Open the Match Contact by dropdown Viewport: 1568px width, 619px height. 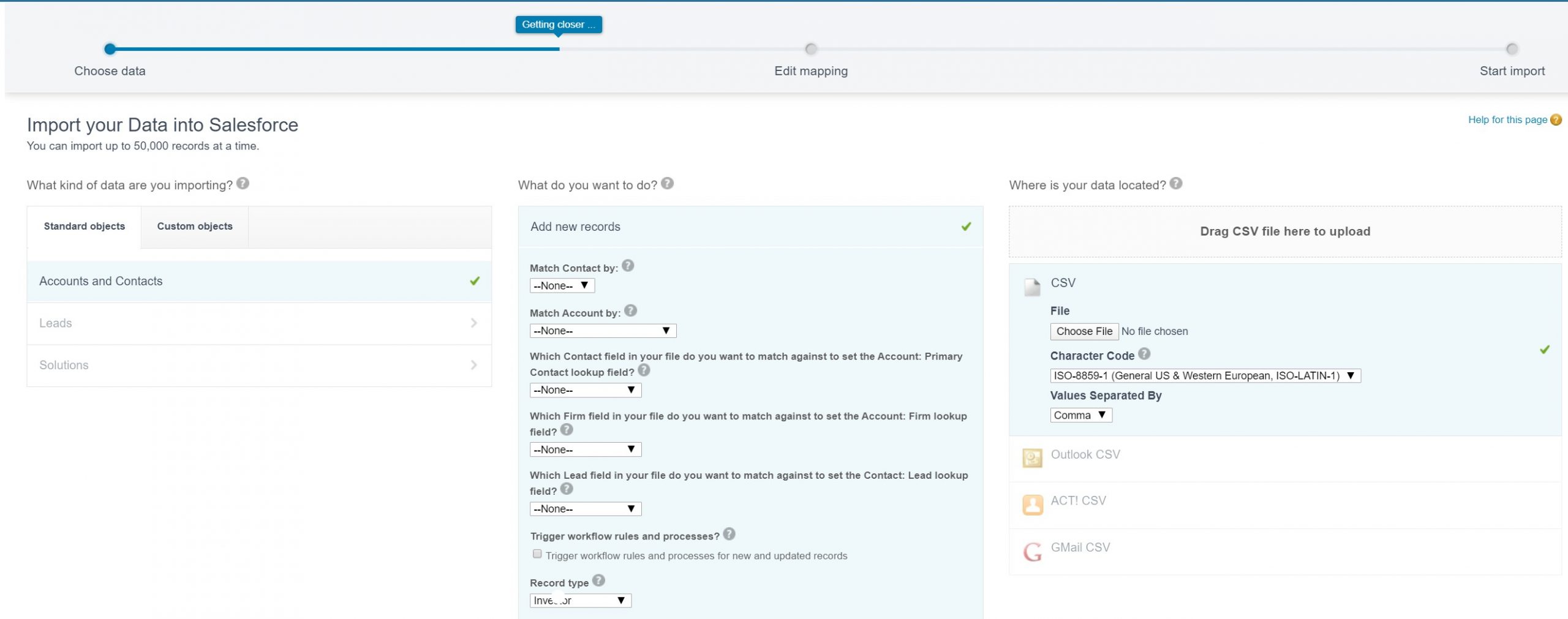(x=562, y=286)
